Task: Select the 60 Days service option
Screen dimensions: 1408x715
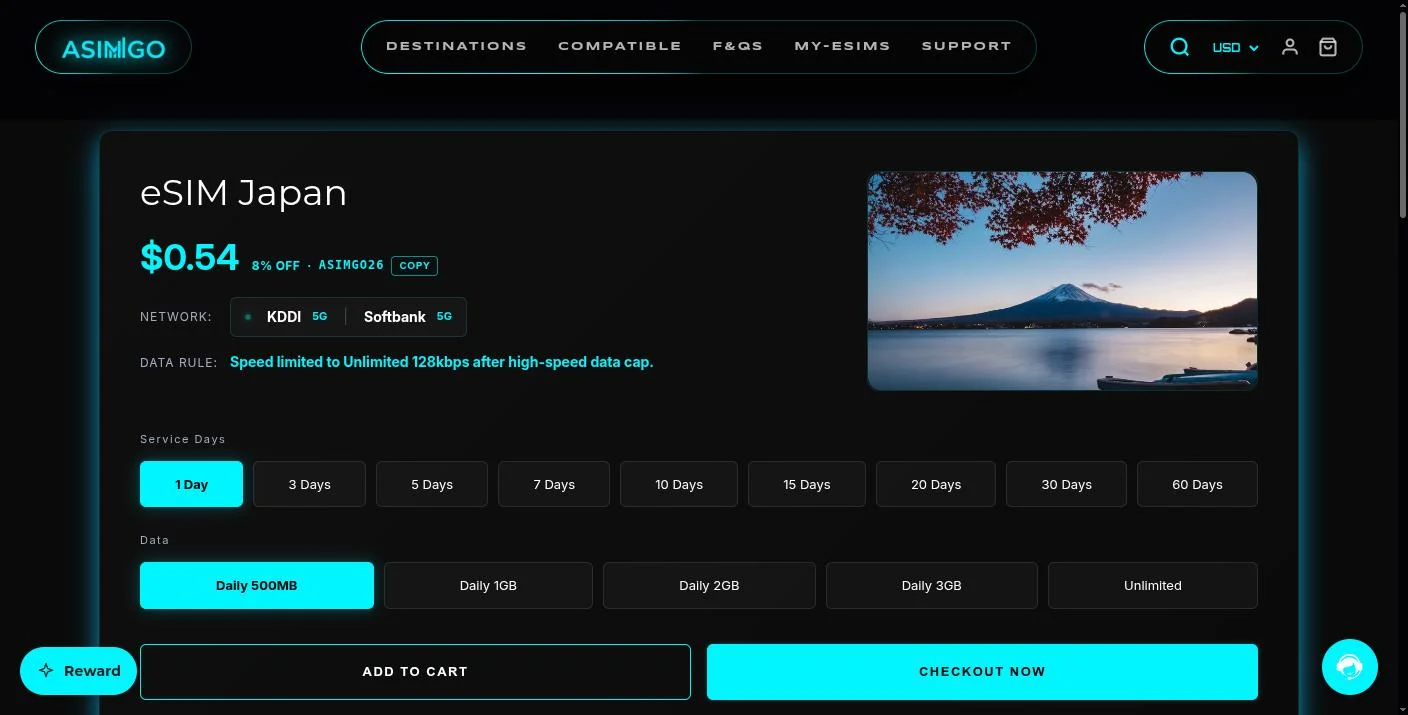Action: point(1197,484)
